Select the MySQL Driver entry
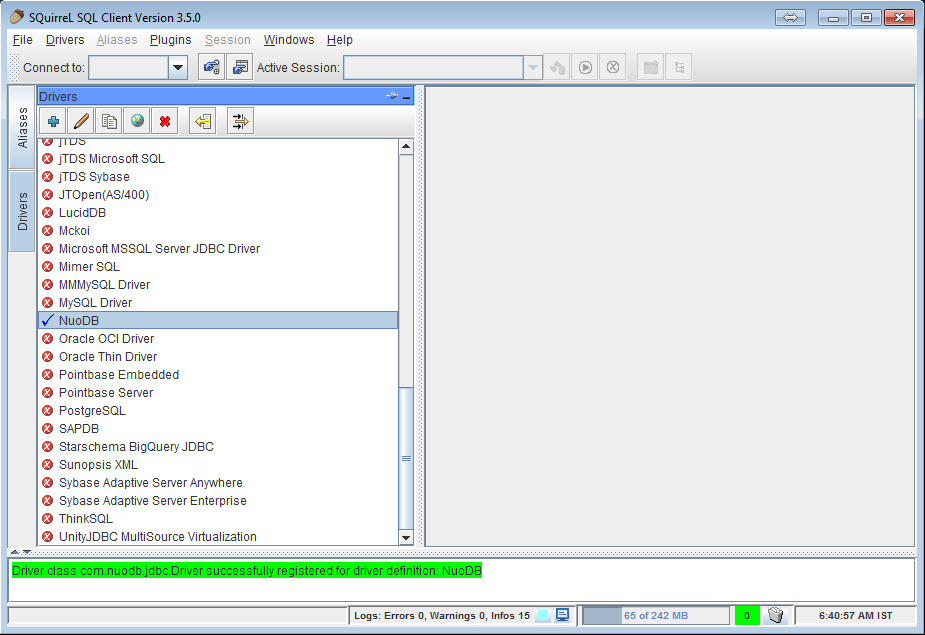 point(218,303)
